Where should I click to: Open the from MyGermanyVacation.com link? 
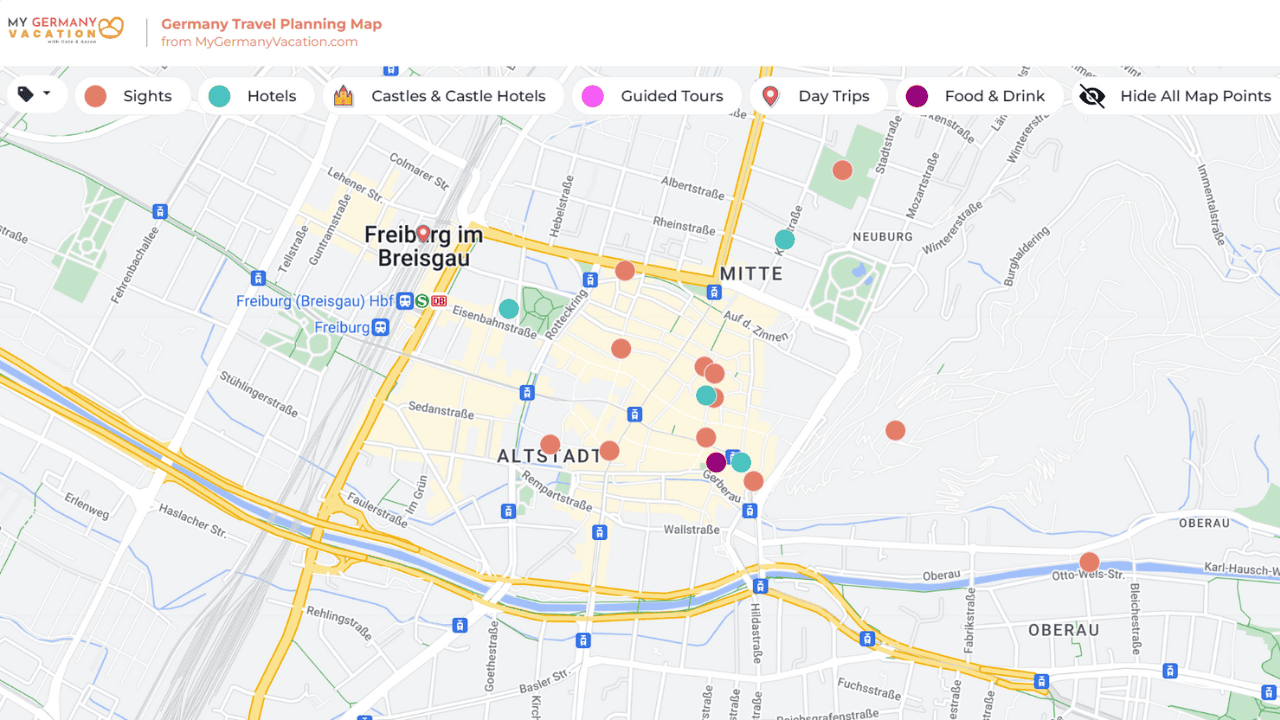(259, 42)
